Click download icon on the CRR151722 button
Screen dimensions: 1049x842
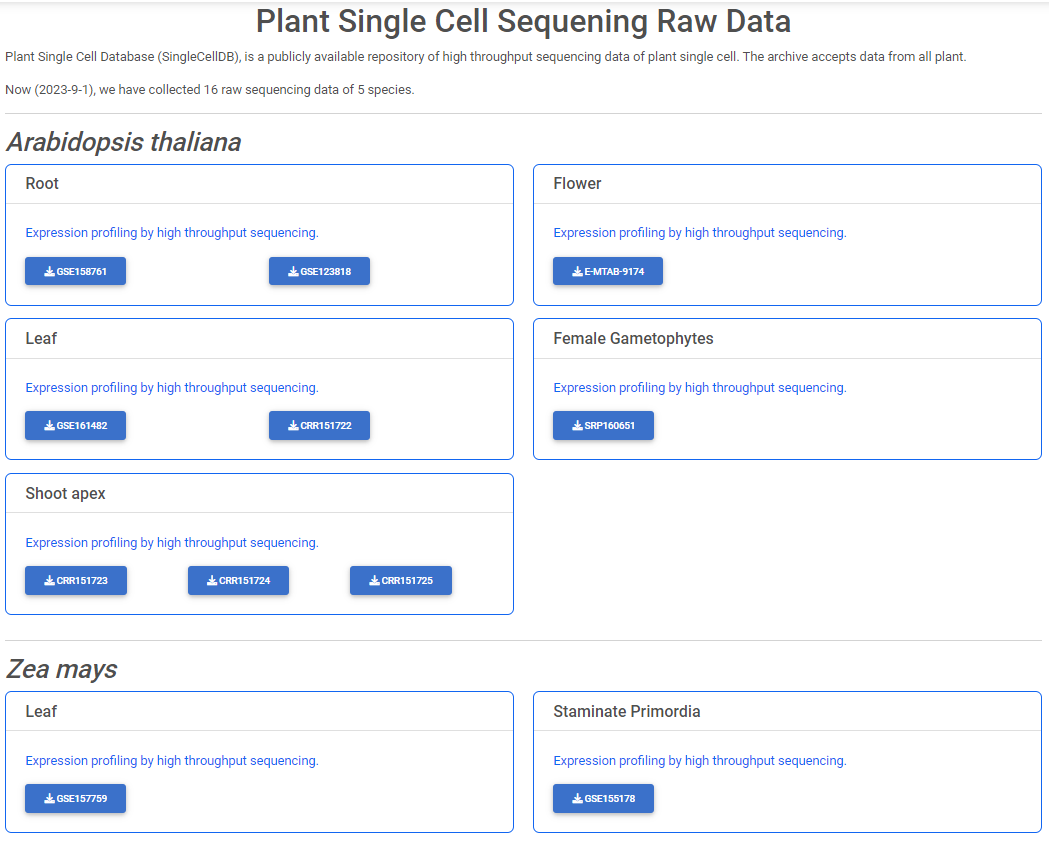click(293, 425)
